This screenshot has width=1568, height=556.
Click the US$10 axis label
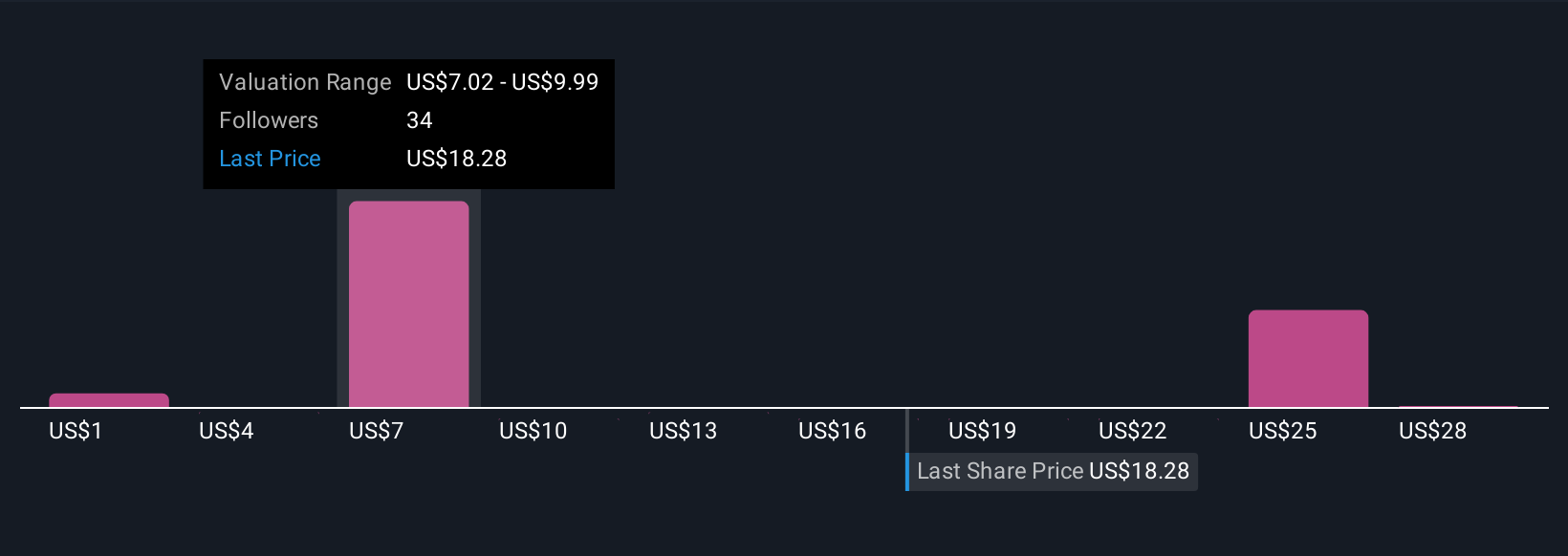pyautogui.click(x=533, y=431)
